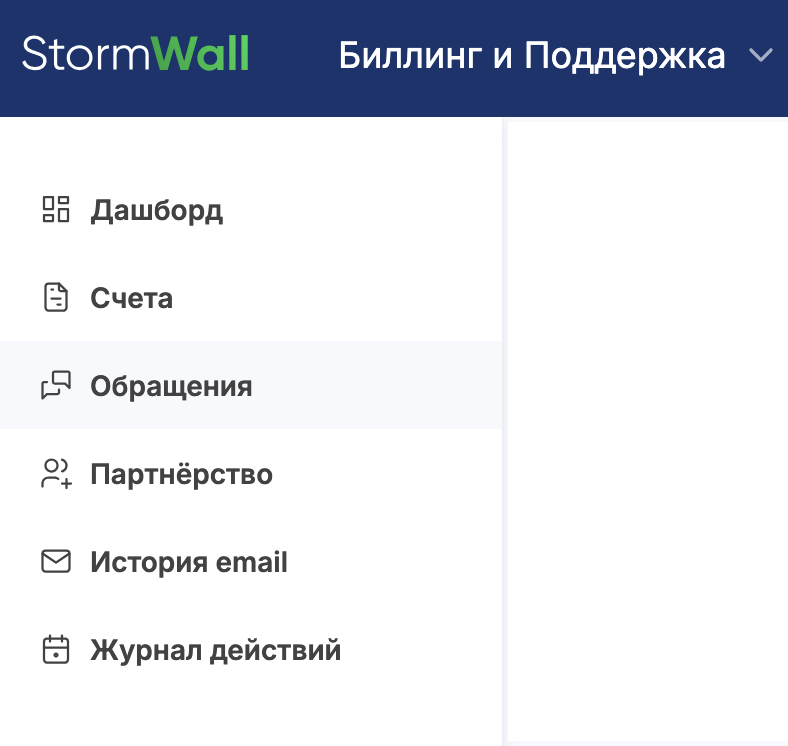The height and width of the screenshot is (746, 788).
Task: Click the chat bubbles icon for Обращения
Action: click(x=55, y=386)
